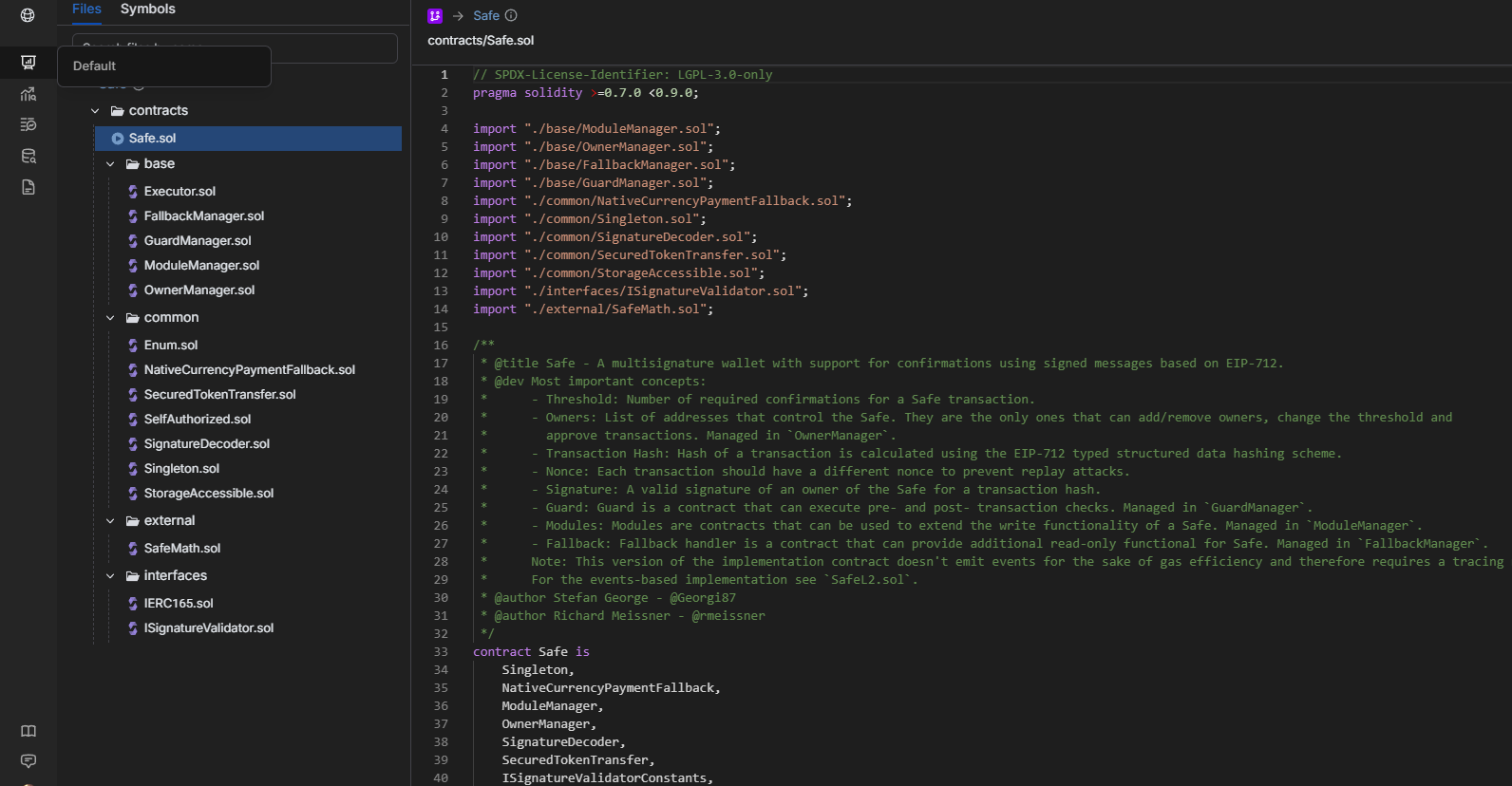Click the info icon beside Safe in the breadcrumb
1512x786 pixels.
(511, 15)
